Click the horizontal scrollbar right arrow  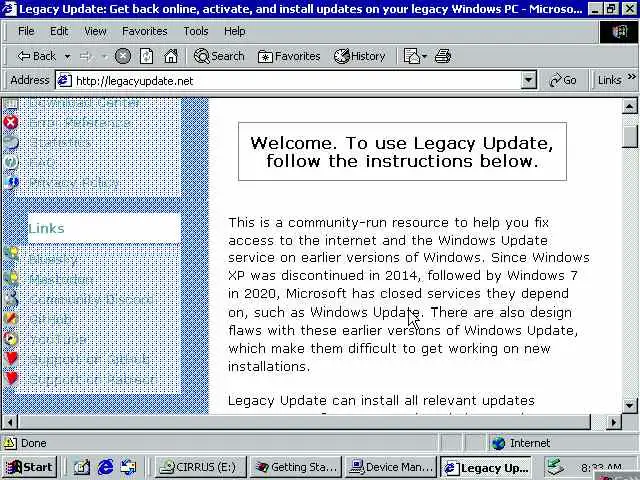(613, 422)
